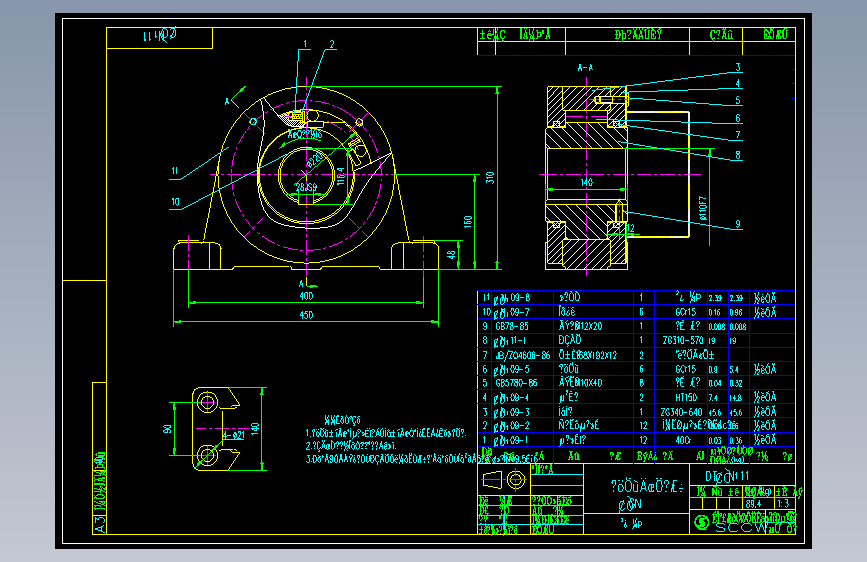Click the foot plan view outline

coord(216,429)
